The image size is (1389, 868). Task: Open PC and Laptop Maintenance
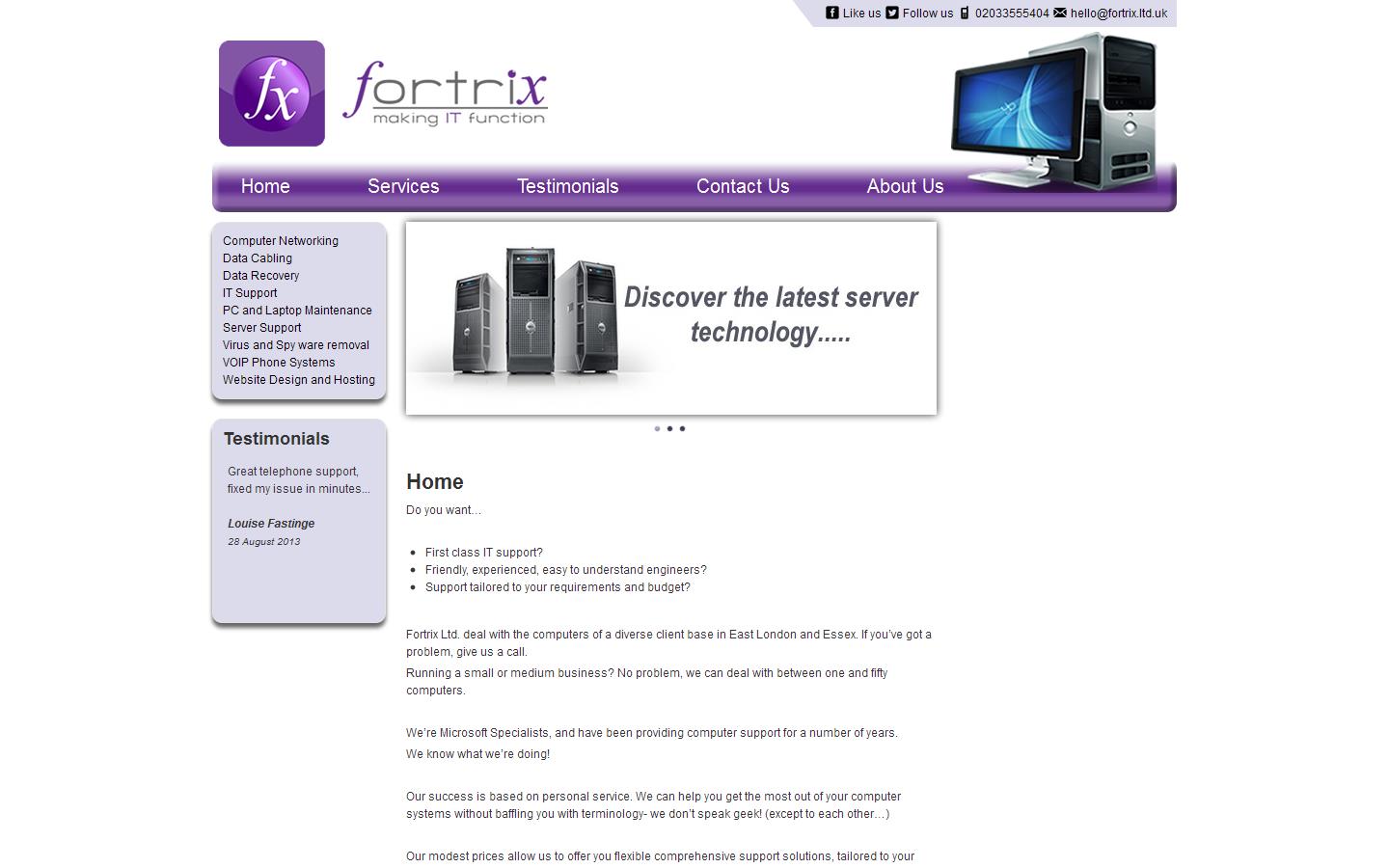click(297, 310)
